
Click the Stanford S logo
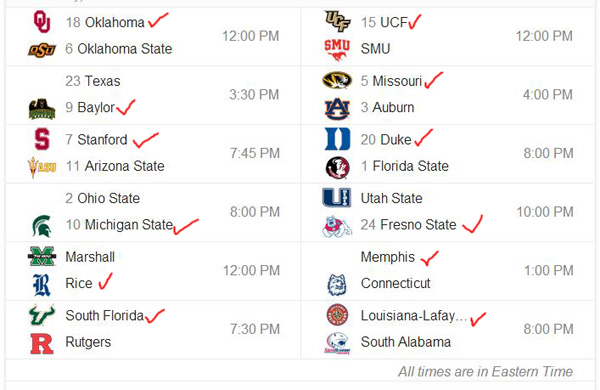click(42, 139)
